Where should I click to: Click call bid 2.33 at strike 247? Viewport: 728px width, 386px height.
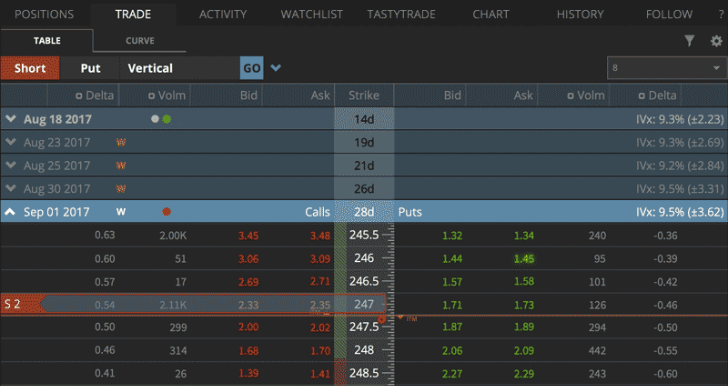(248, 305)
